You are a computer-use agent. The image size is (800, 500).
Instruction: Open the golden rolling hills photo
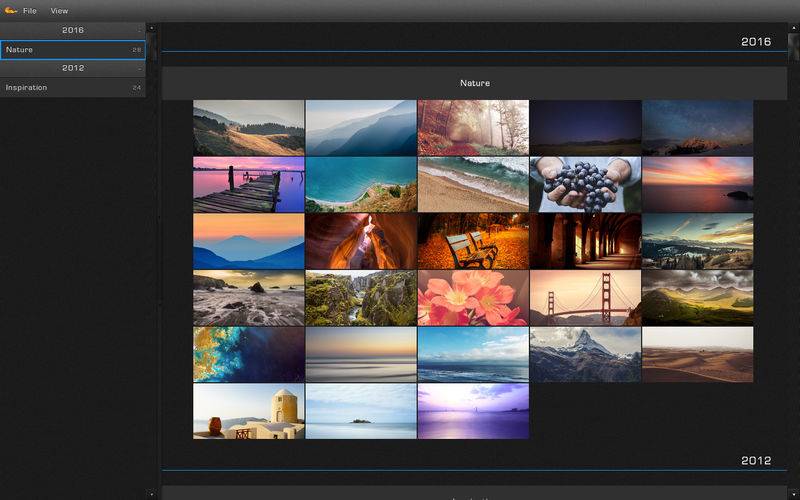coord(248,128)
